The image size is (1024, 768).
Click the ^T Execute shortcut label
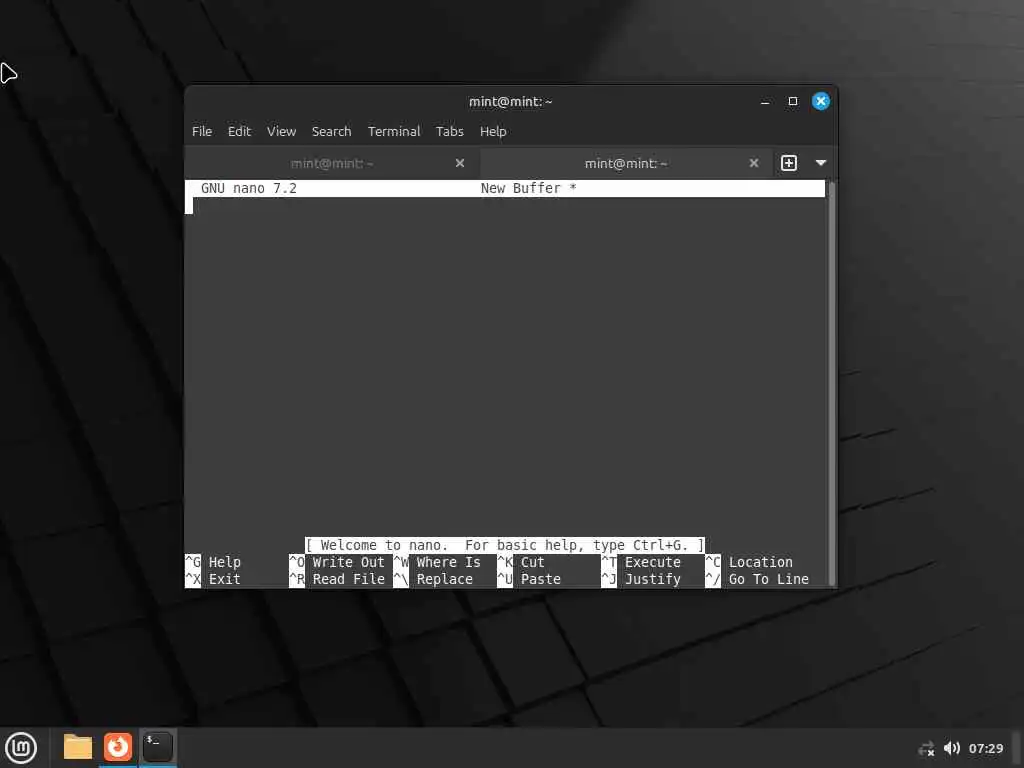pos(641,562)
